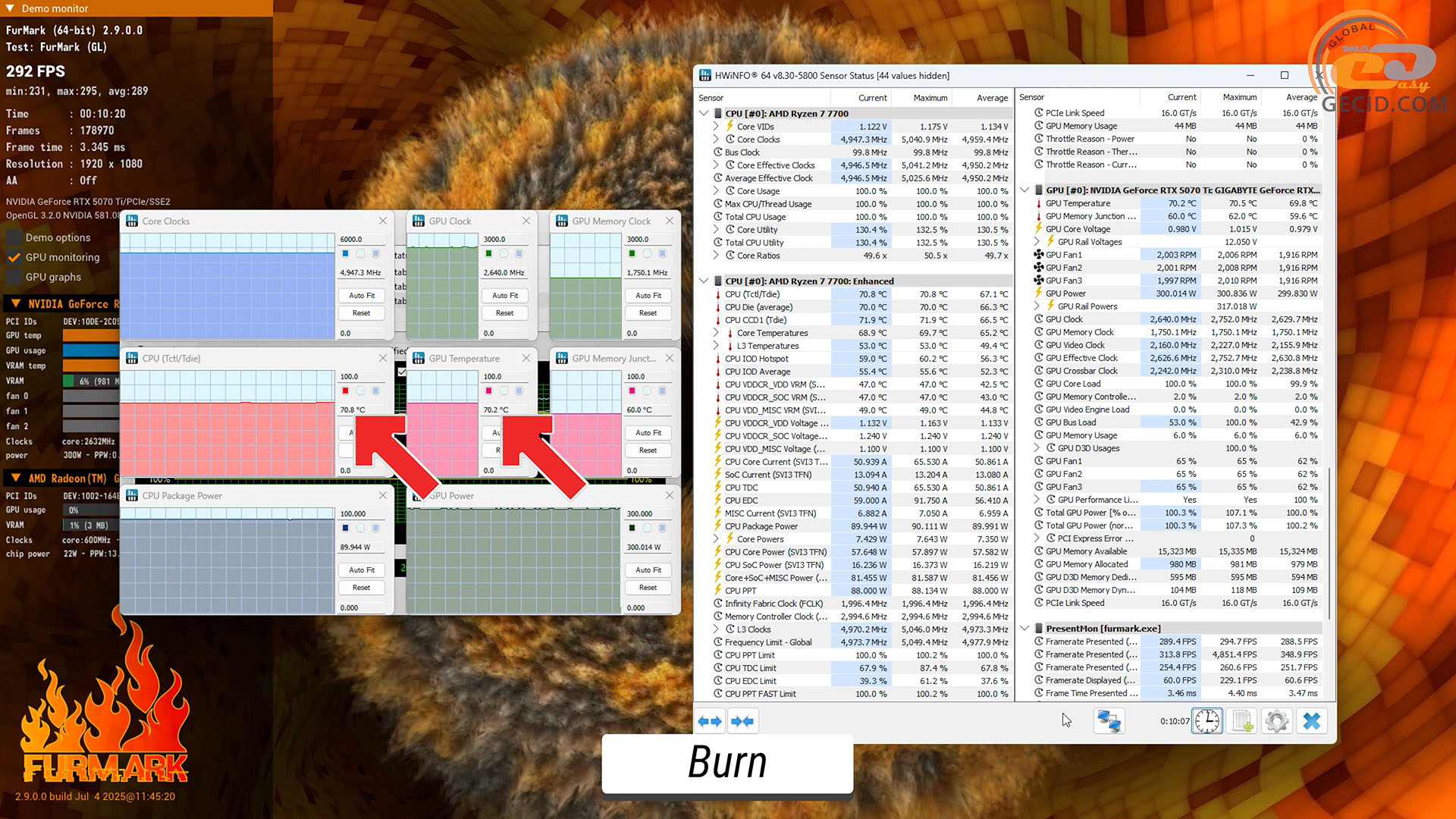
Task: Collapse the CPU [#0]: AMD Ryzen 7 7700 section
Action: 704,114
